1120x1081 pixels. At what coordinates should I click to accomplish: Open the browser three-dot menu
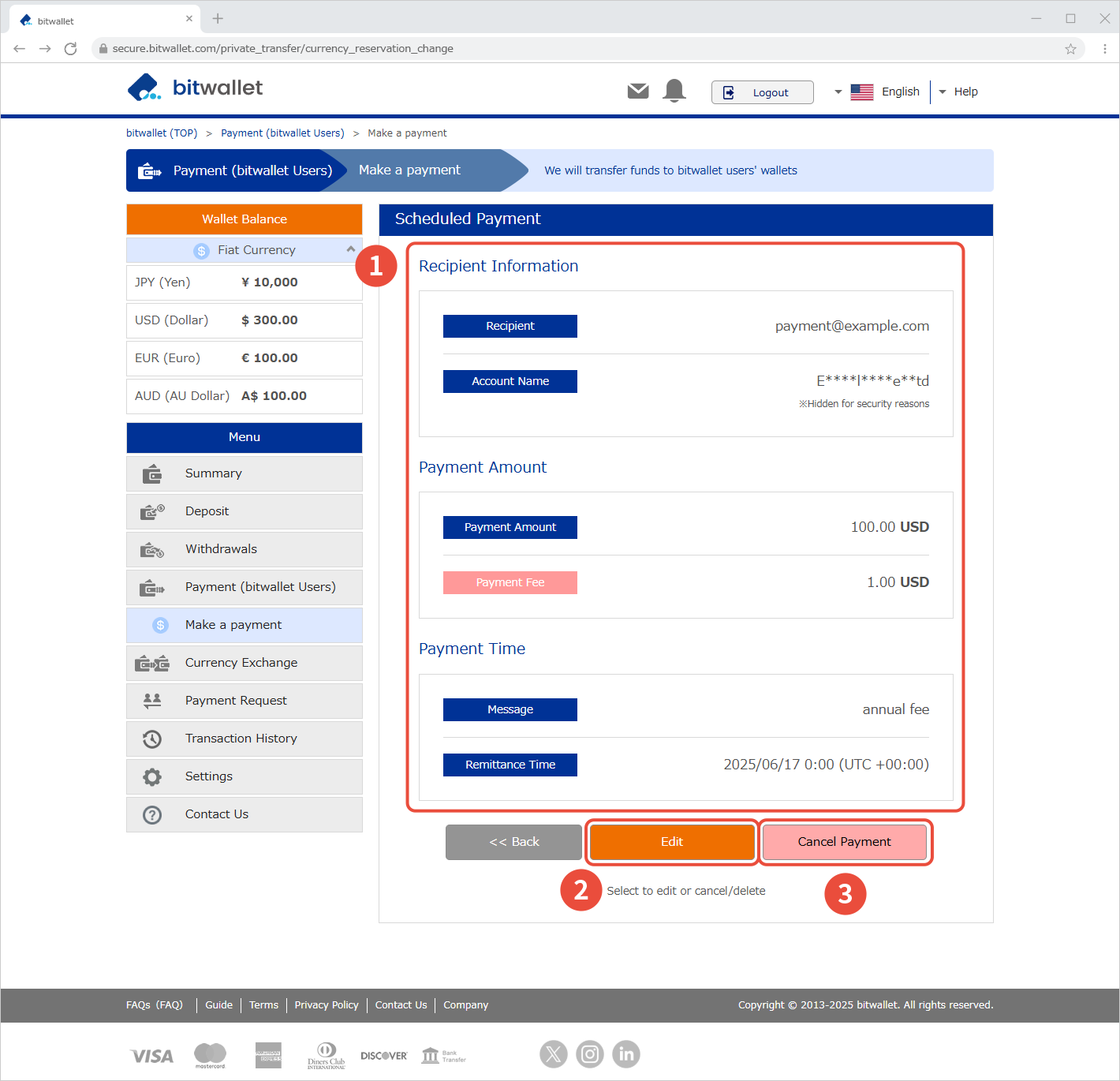1105,49
